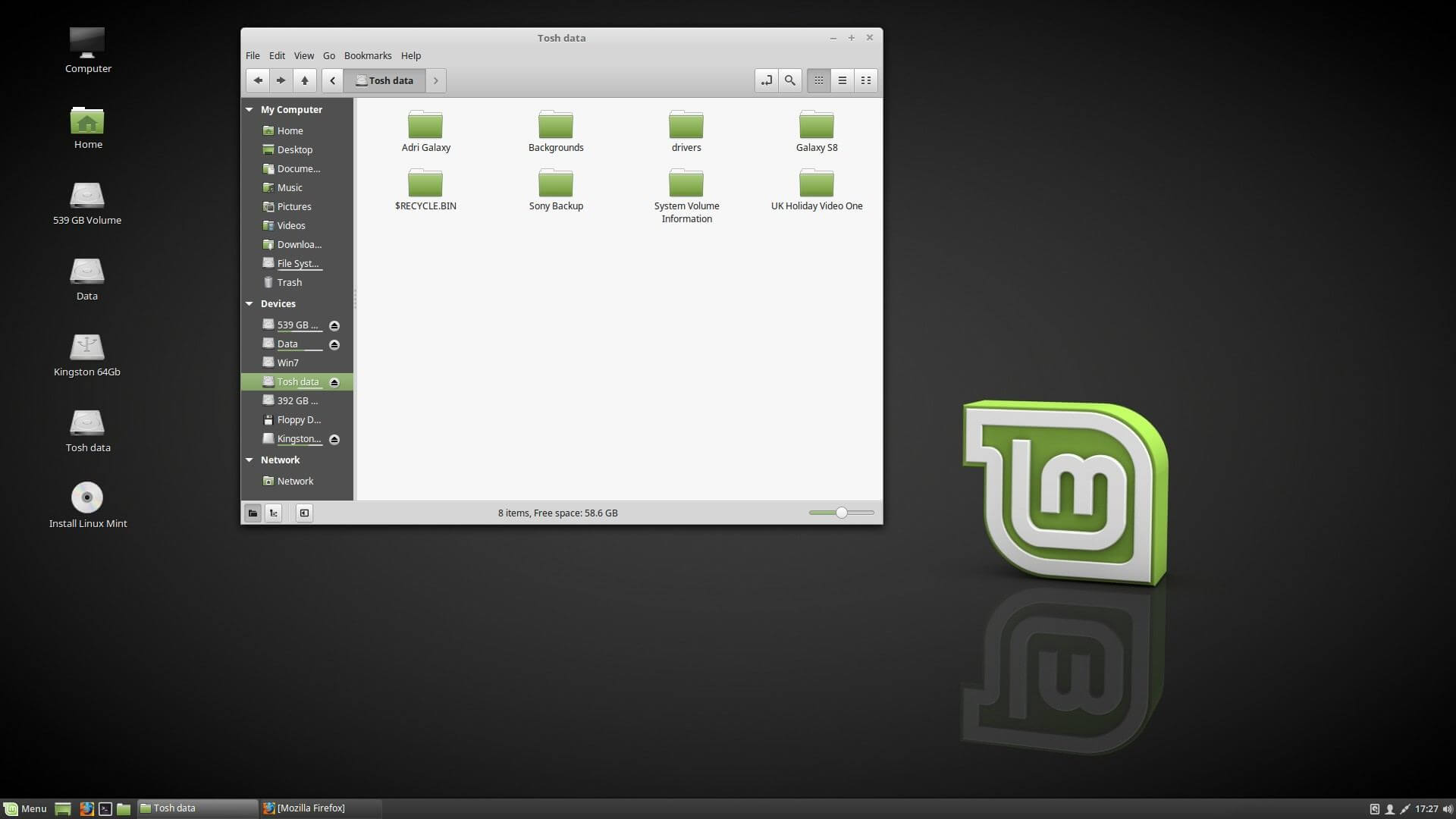Toggle the location entry path icon
1456x819 pixels.
point(766,80)
